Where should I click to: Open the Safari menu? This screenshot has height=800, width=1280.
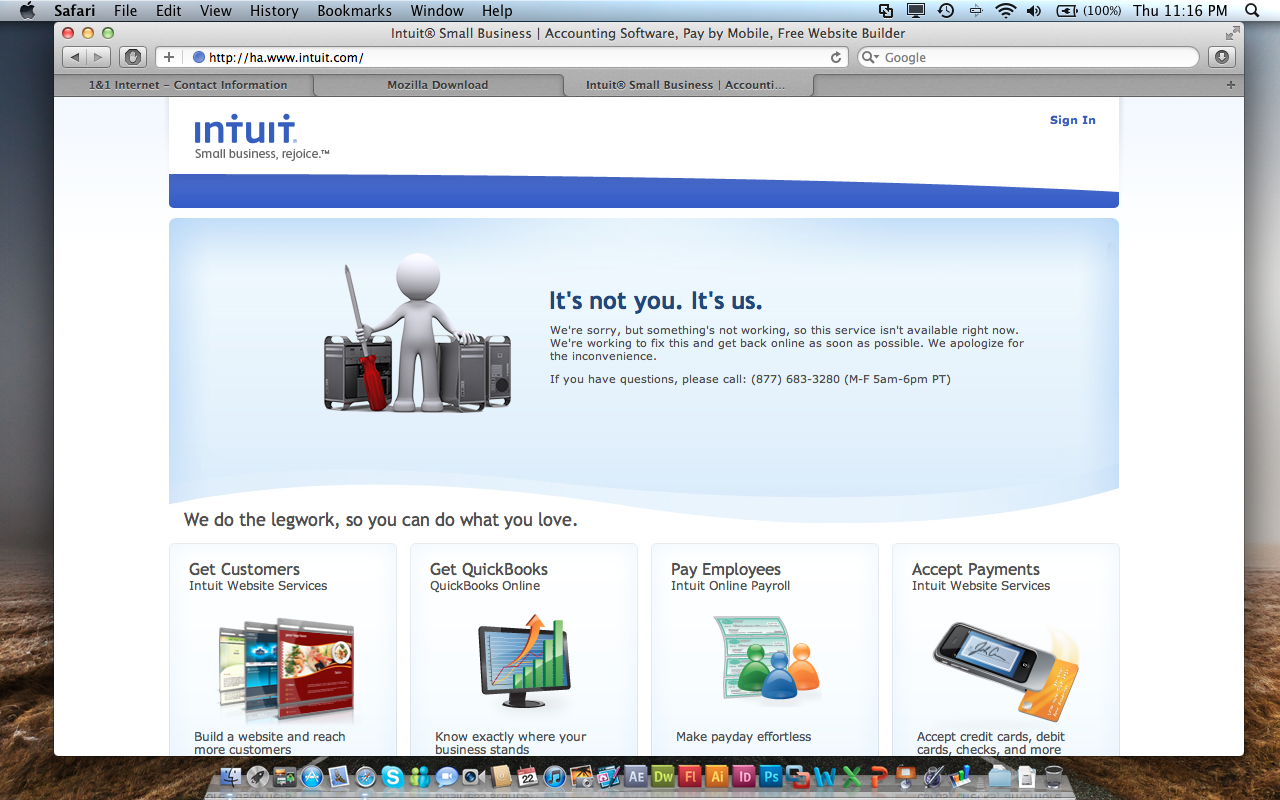(75, 11)
